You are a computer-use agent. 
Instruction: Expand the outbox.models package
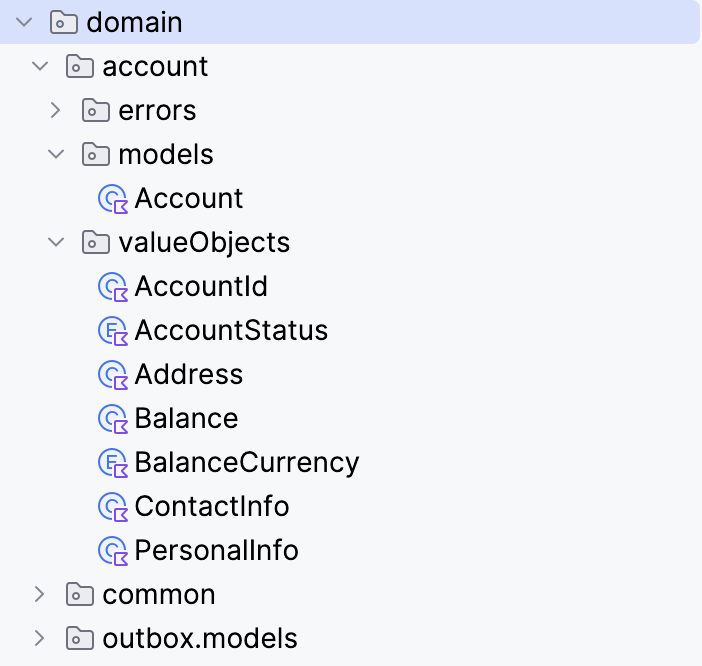click(x=40, y=638)
